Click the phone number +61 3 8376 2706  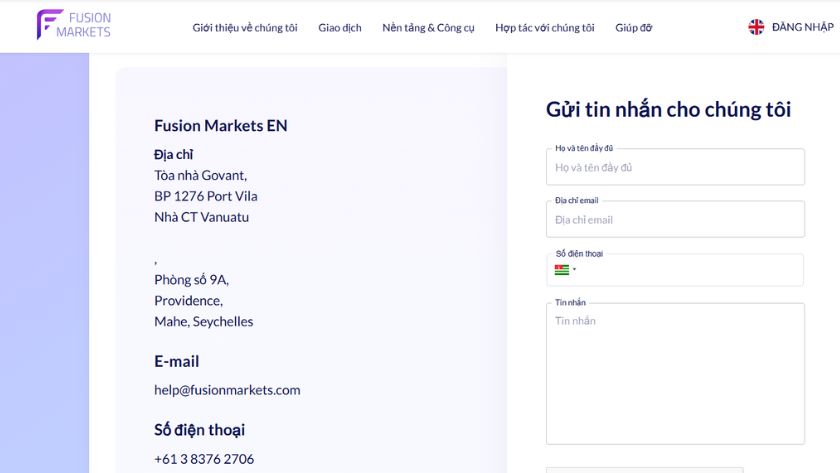pyautogui.click(x=204, y=459)
